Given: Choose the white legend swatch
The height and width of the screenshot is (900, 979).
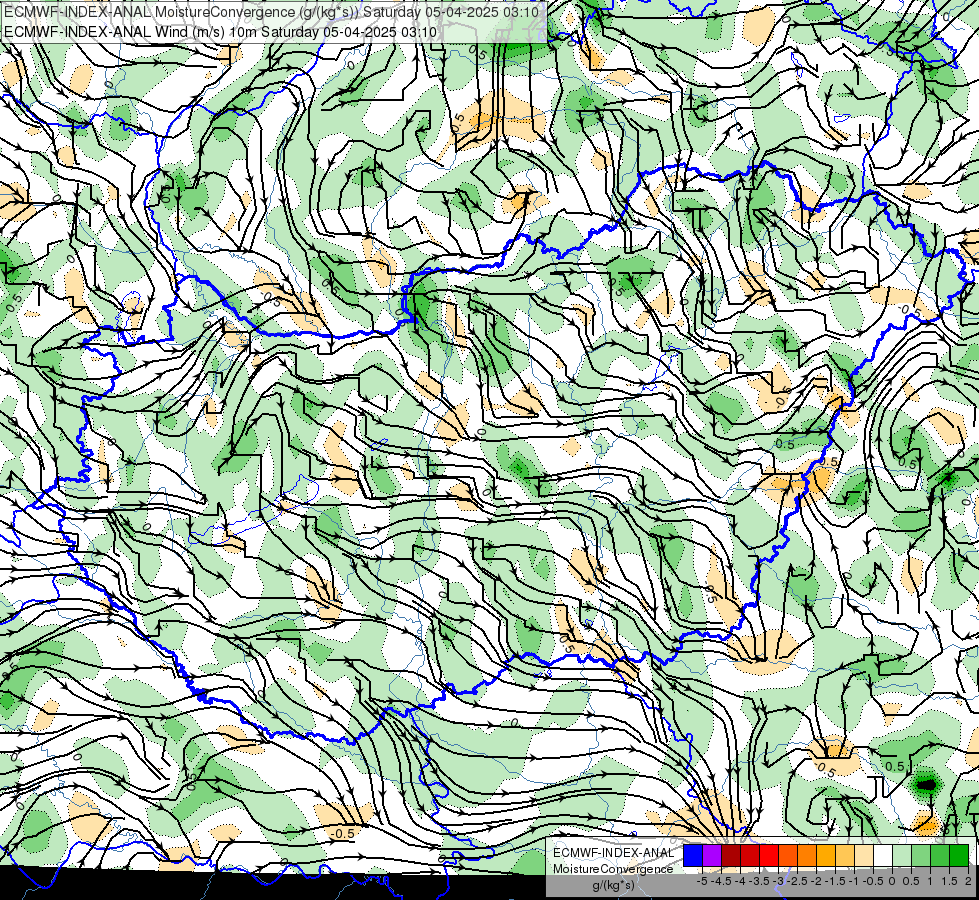Looking at the screenshot, I should (883, 855).
